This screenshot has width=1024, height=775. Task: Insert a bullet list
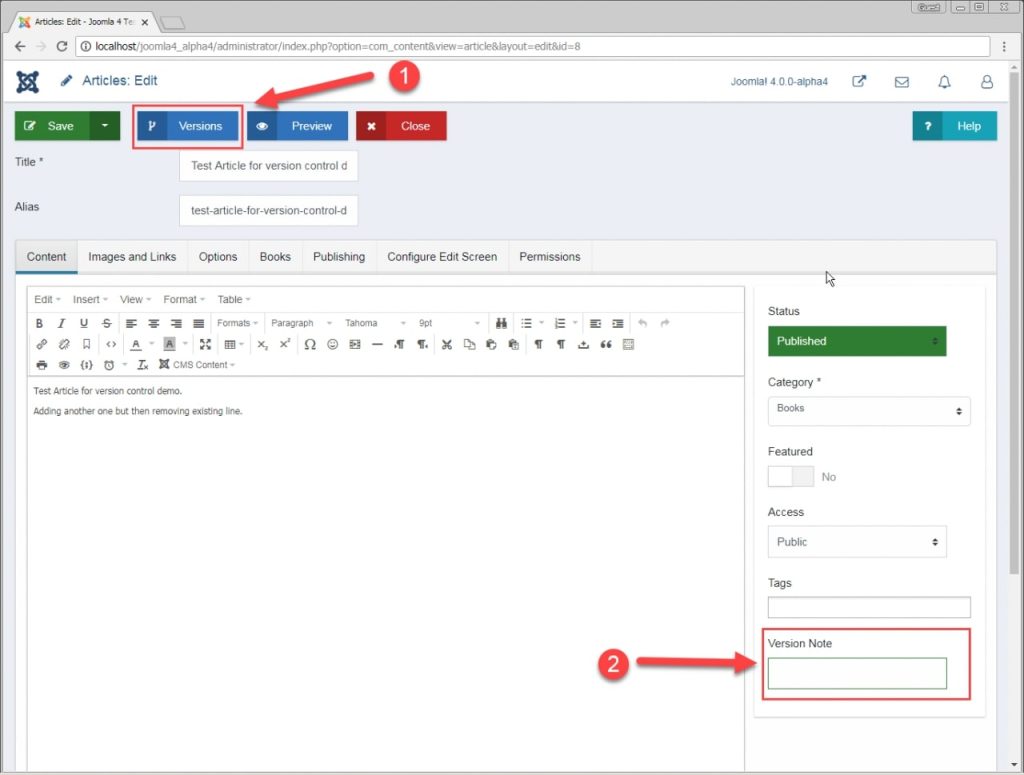pyautogui.click(x=526, y=323)
